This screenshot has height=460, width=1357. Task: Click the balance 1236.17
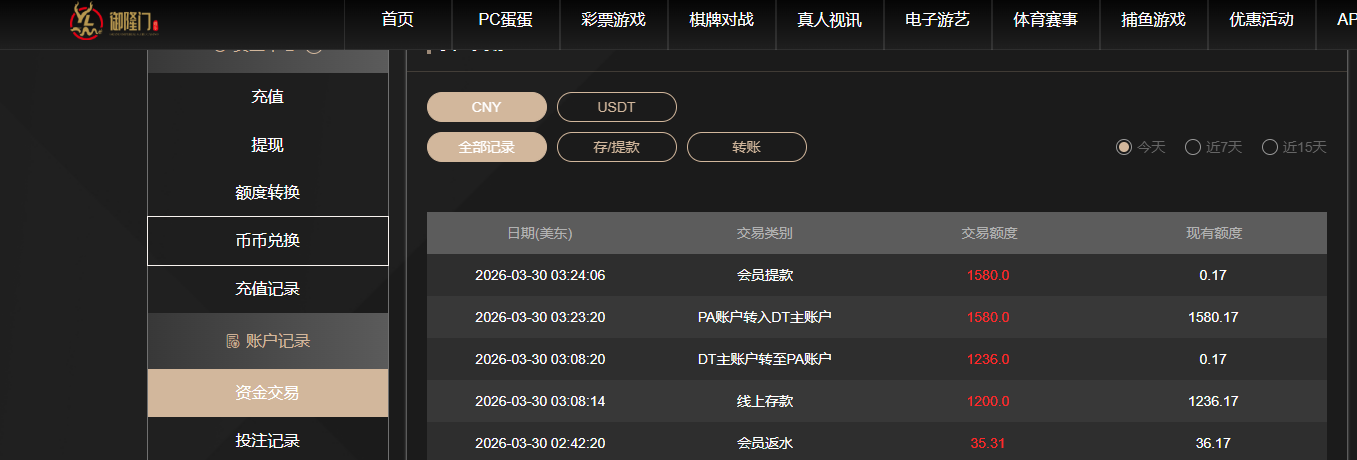tap(1214, 401)
